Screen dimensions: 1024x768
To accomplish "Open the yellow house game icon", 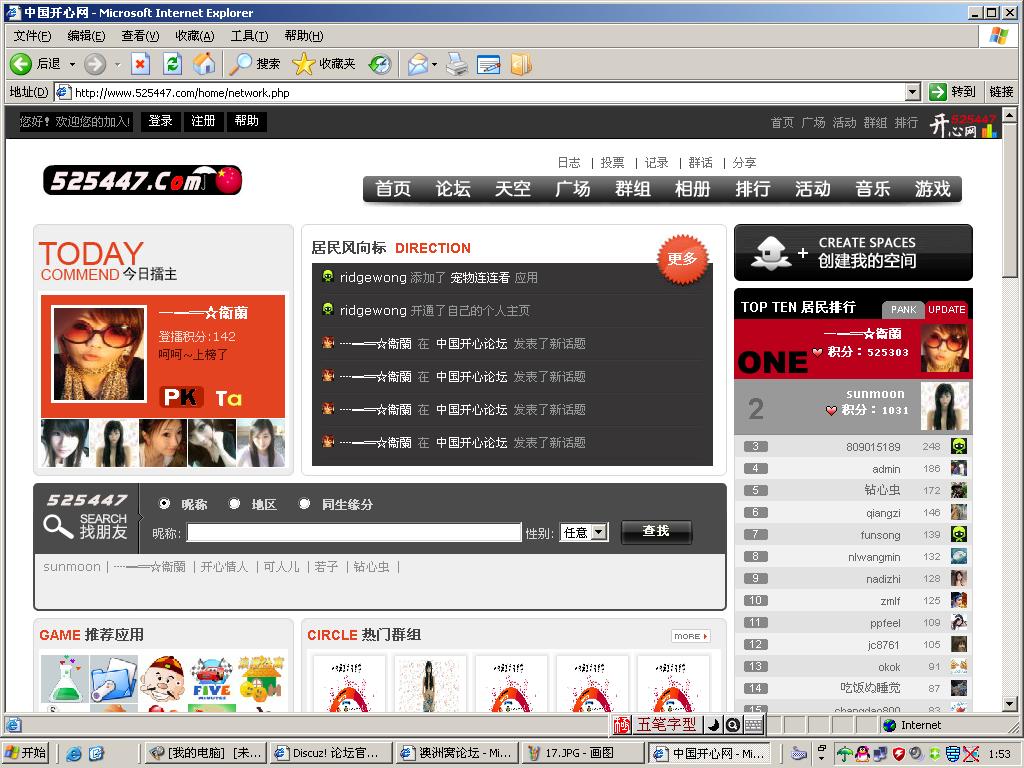I will point(261,679).
